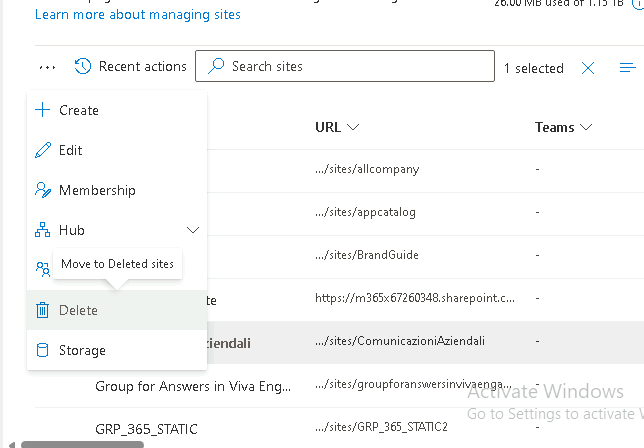Sort by the URL column header
644x448 pixels.
pyautogui.click(x=337, y=127)
